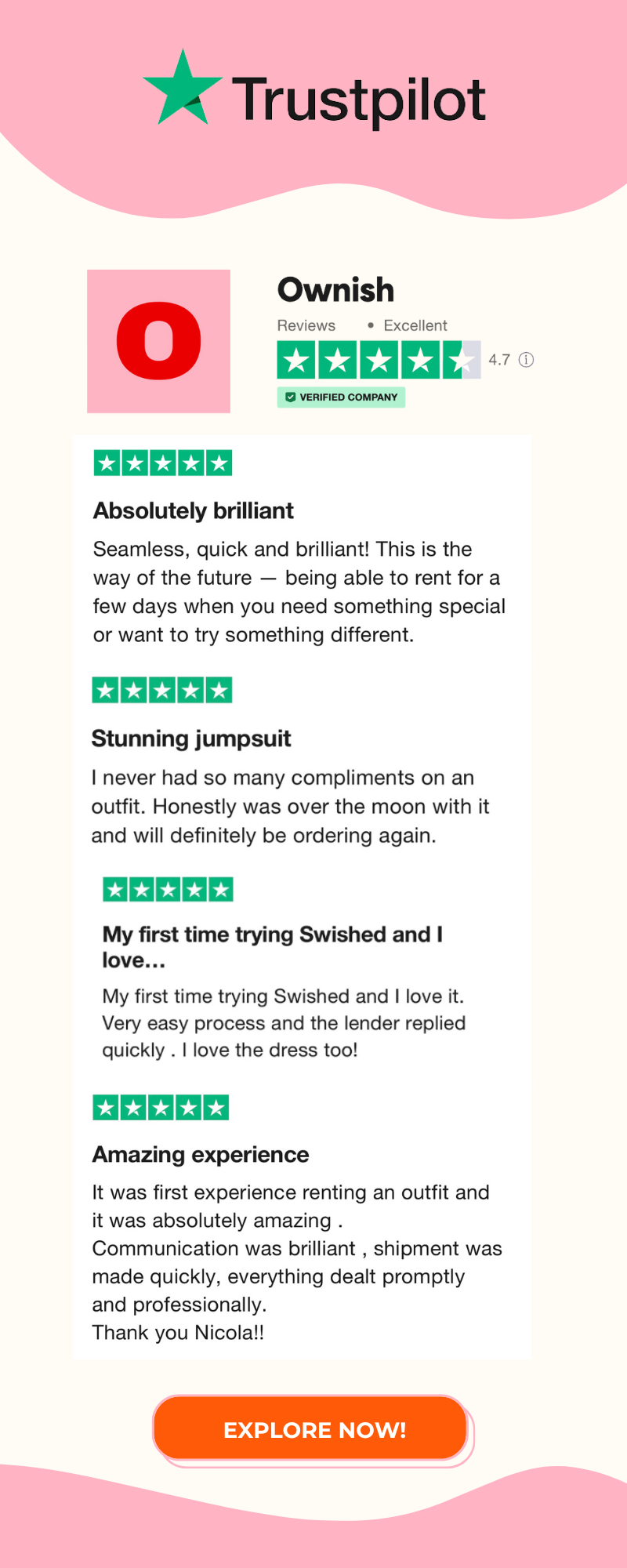Click the checkmark shield icon in Verified badge
This screenshot has height=1568, width=627.
[x=291, y=397]
